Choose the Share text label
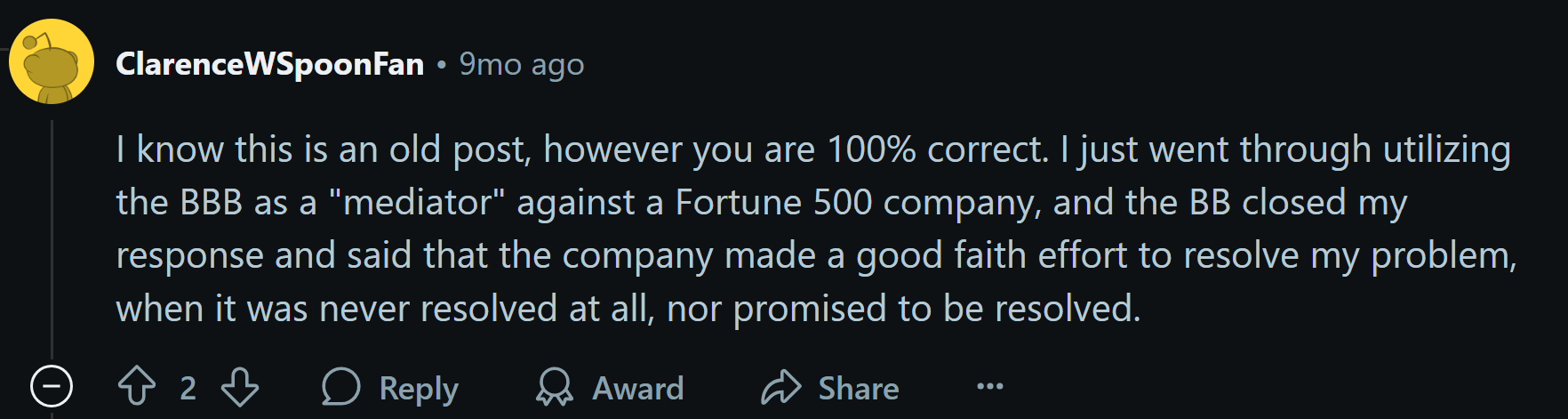Viewport: 1568px width, 419px height. point(859,389)
